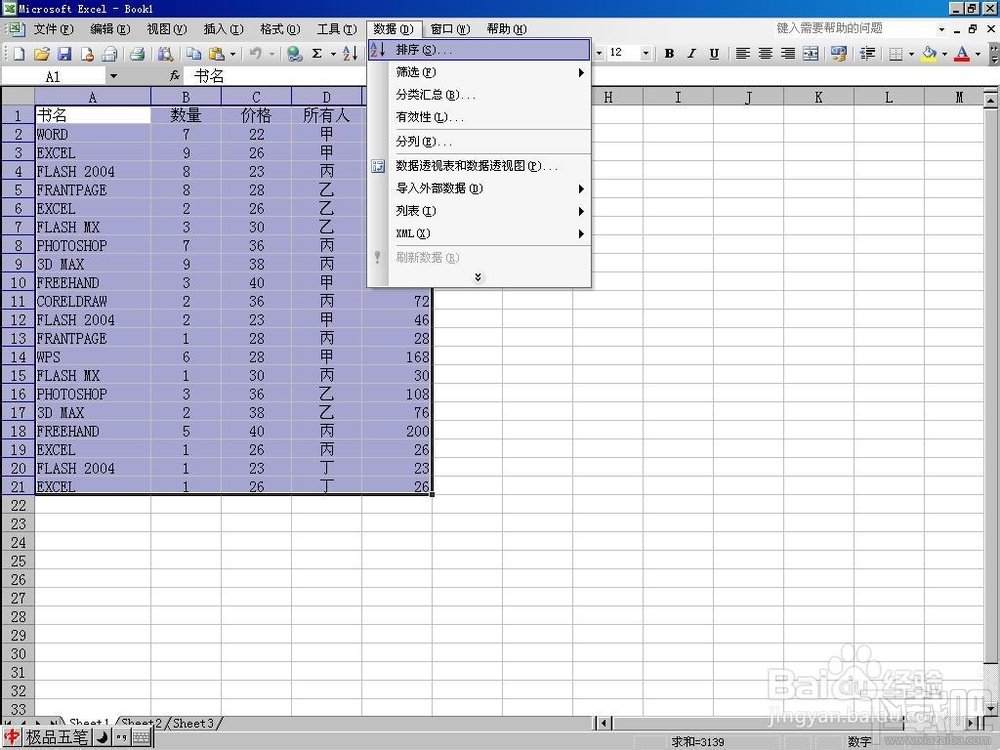Apply borders using the Borders icon
The image size is (1000, 750).
tap(895, 53)
